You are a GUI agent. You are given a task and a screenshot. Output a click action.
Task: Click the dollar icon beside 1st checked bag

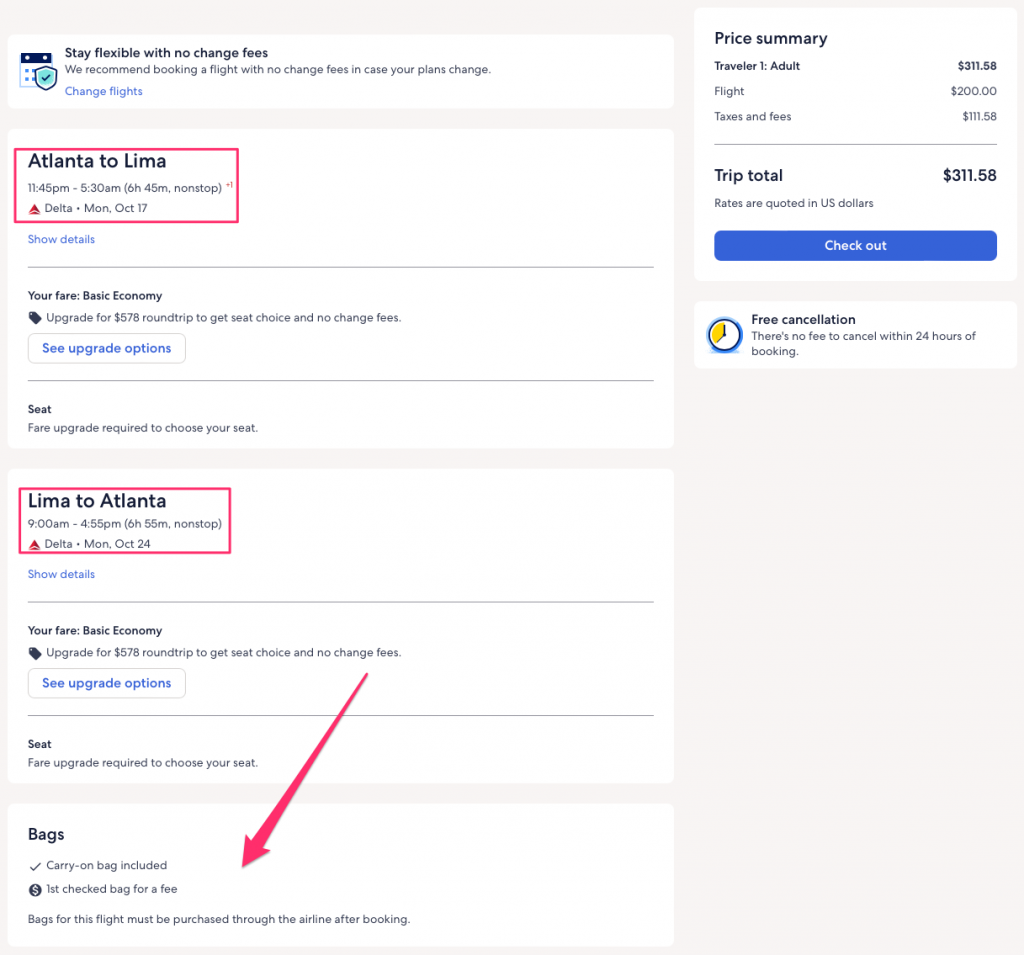[35, 889]
